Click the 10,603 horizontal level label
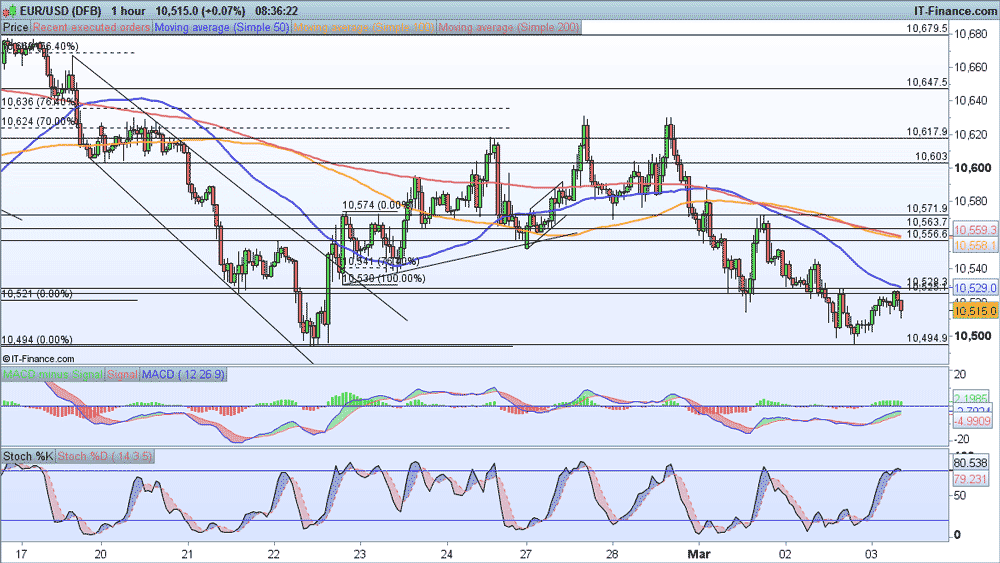Image resolution: width=1000 pixels, height=563 pixels. point(931,156)
